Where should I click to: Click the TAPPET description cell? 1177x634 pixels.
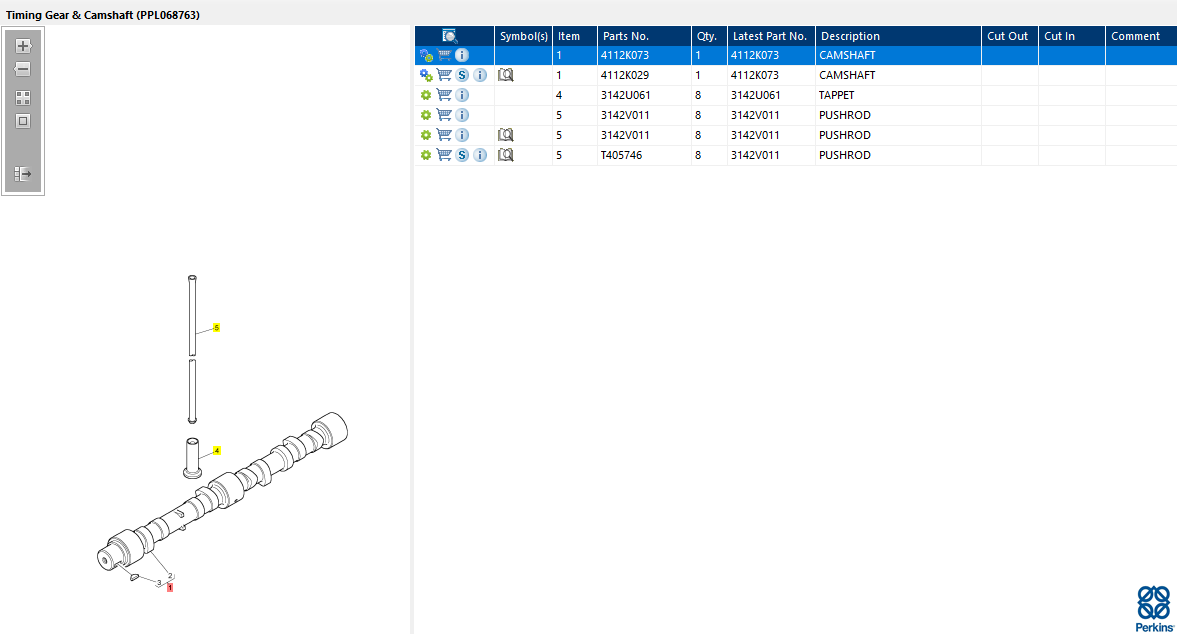click(899, 95)
